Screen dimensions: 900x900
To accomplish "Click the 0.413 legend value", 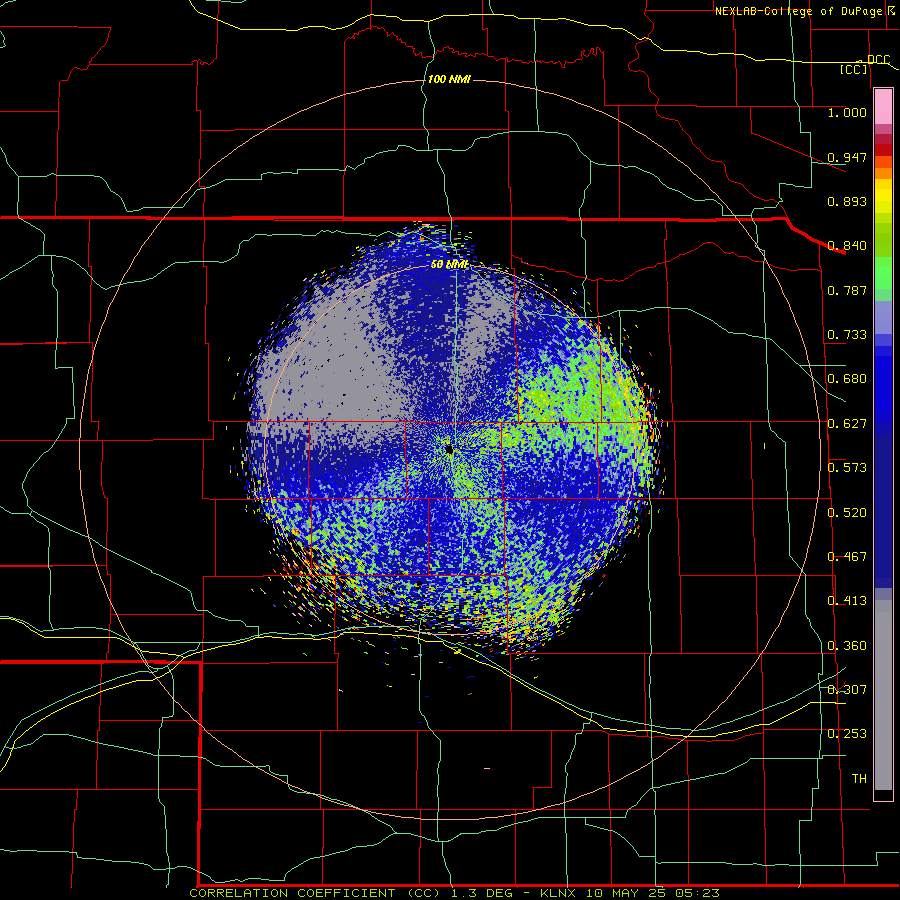I will 847,601.
